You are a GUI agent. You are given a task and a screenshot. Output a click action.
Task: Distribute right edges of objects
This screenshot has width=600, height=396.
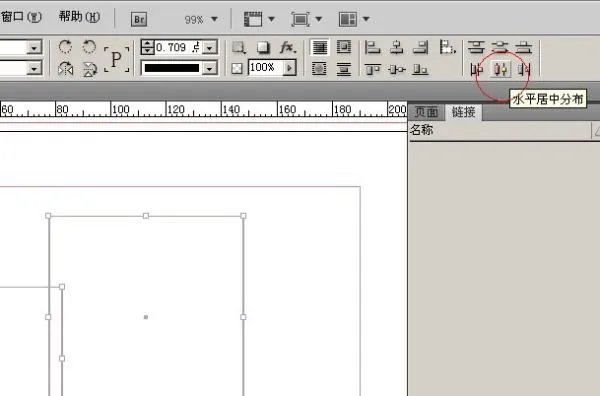click(x=524, y=69)
